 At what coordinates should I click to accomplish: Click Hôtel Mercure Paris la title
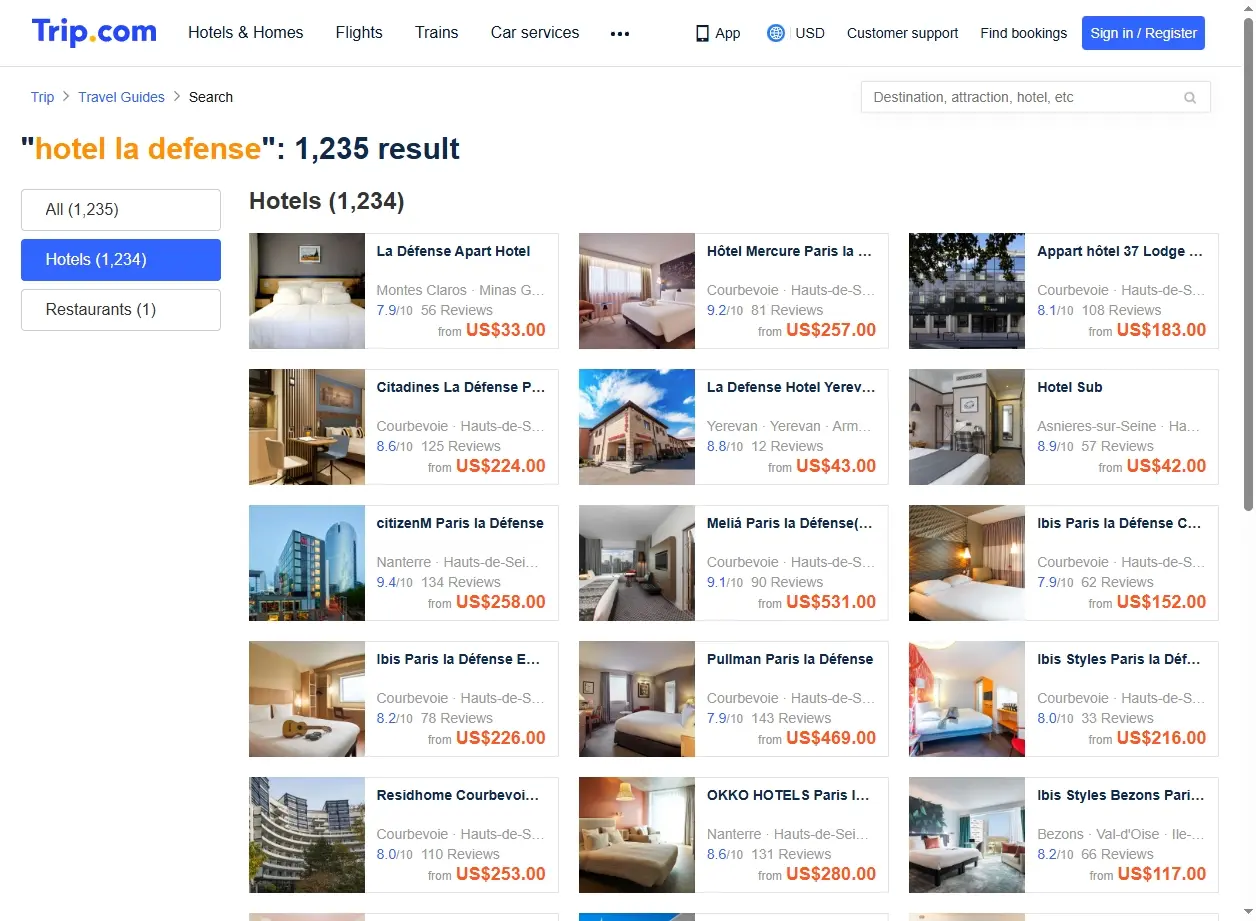tap(789, 251)
